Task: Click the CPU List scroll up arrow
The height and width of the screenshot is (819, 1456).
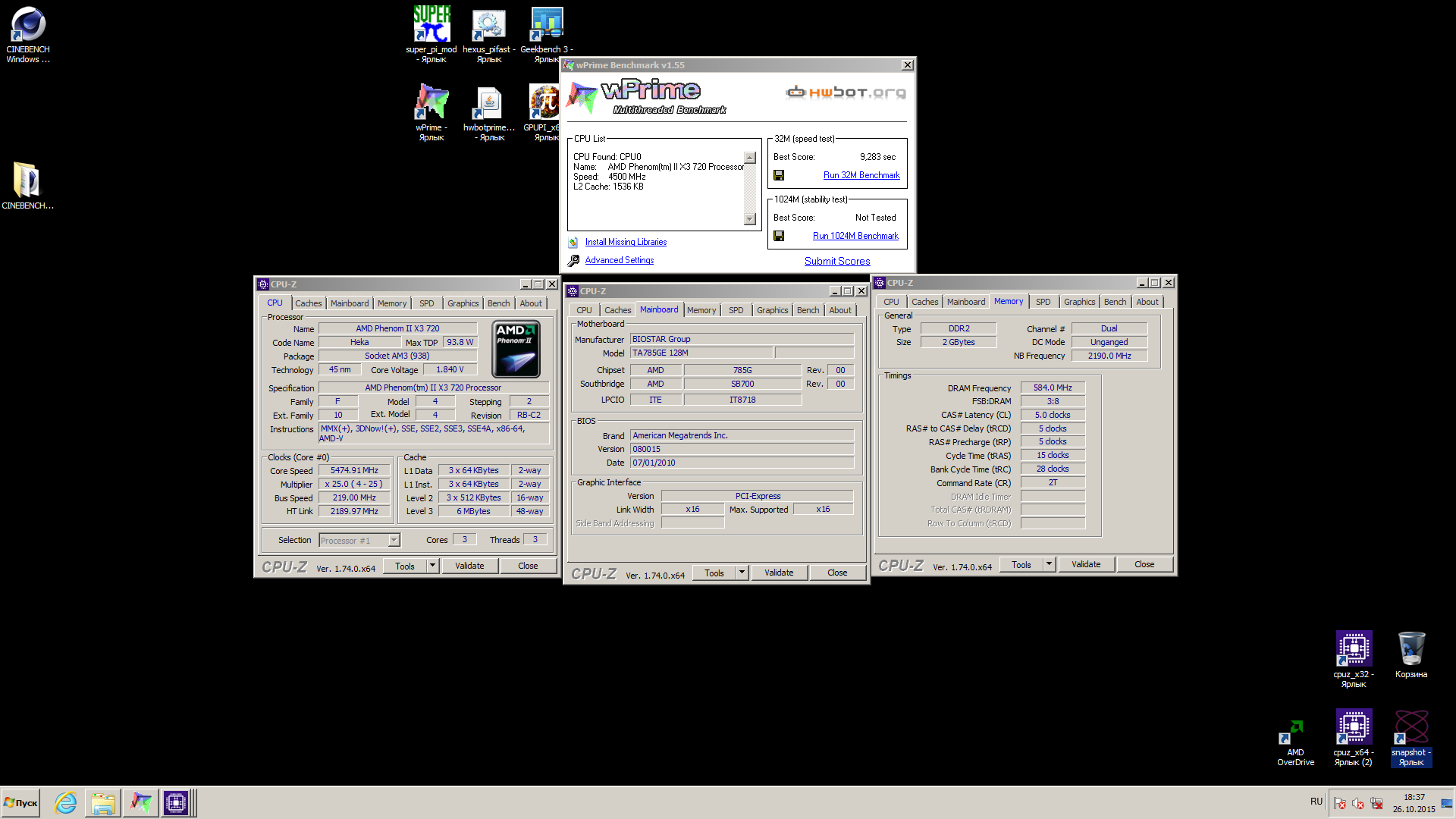Action: pos(750,158)
